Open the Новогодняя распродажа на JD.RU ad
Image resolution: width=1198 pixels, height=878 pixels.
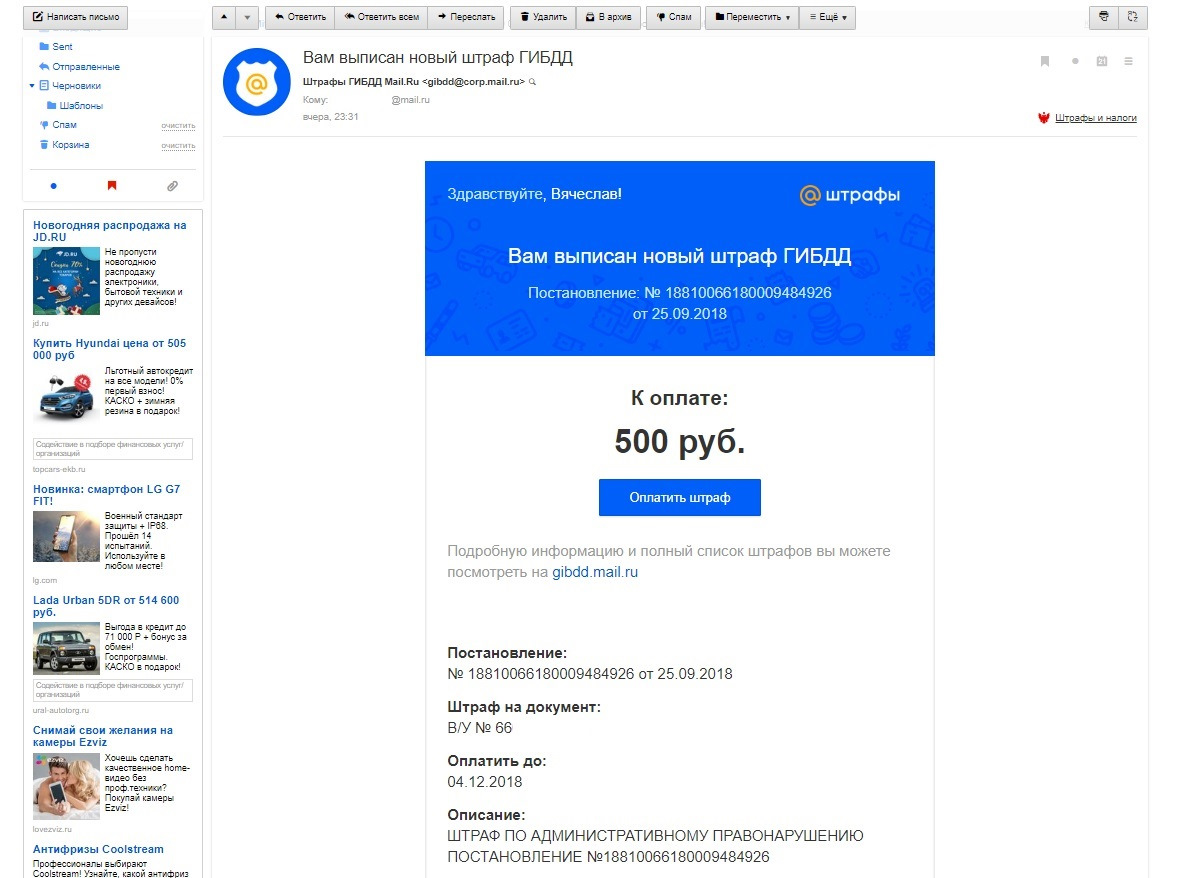tap(109, 231)
